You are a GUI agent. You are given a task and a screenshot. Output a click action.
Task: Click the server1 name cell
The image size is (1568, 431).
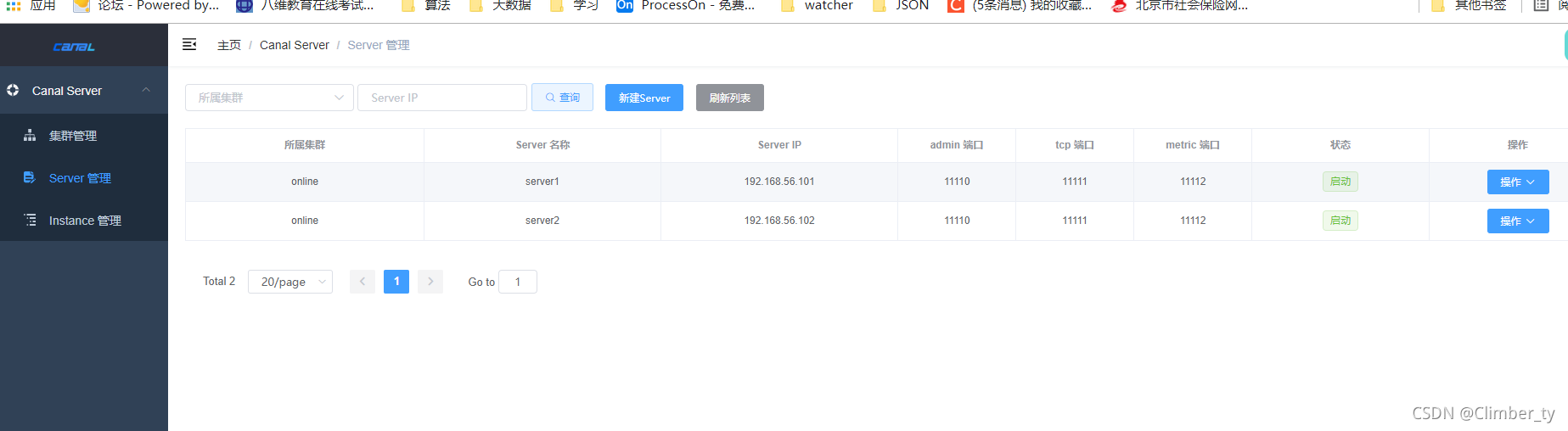tap(542, 182)
